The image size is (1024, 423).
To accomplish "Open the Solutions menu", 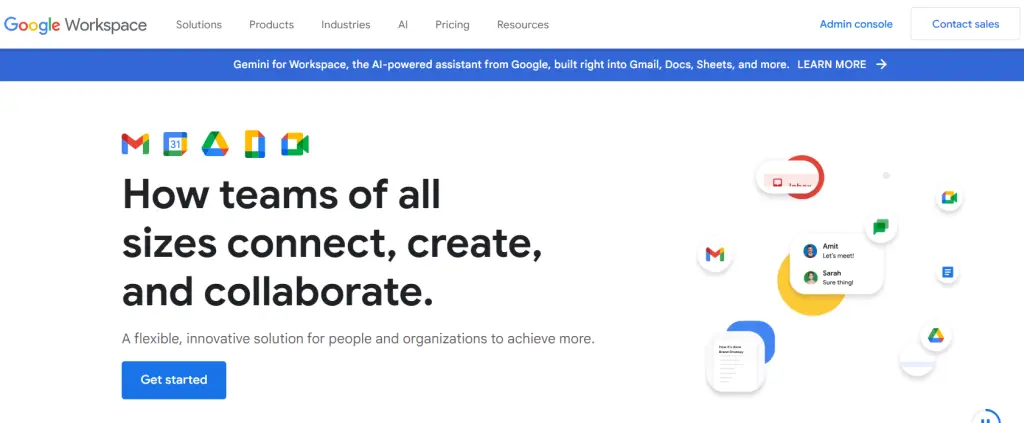I will coord(199,24).
